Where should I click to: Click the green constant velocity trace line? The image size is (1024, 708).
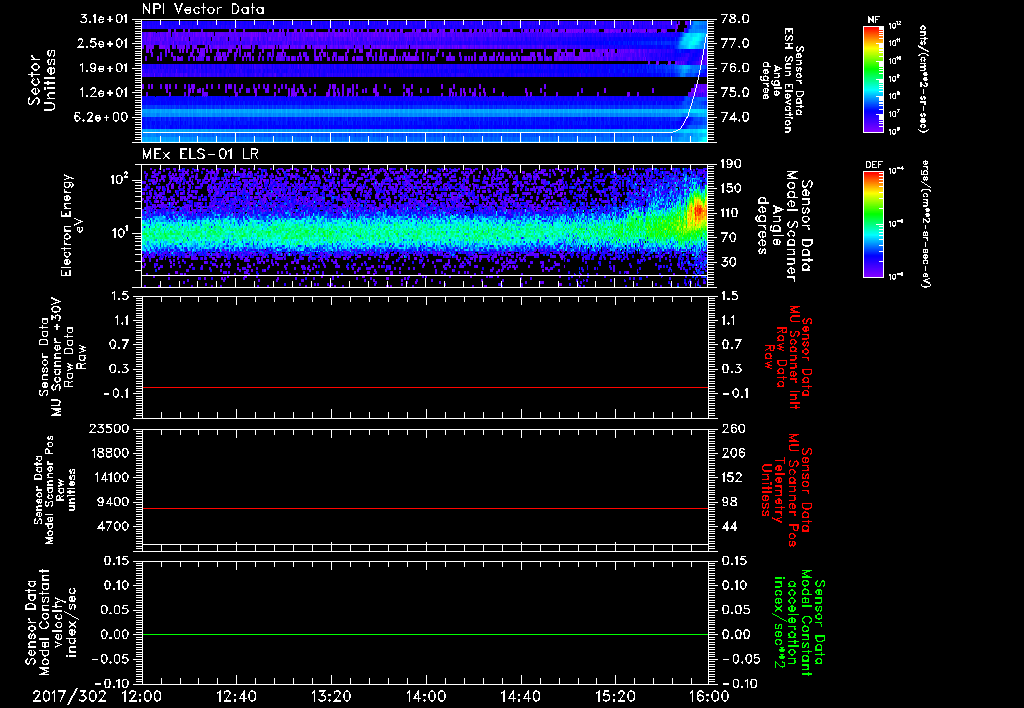click(x=425, y=635)
